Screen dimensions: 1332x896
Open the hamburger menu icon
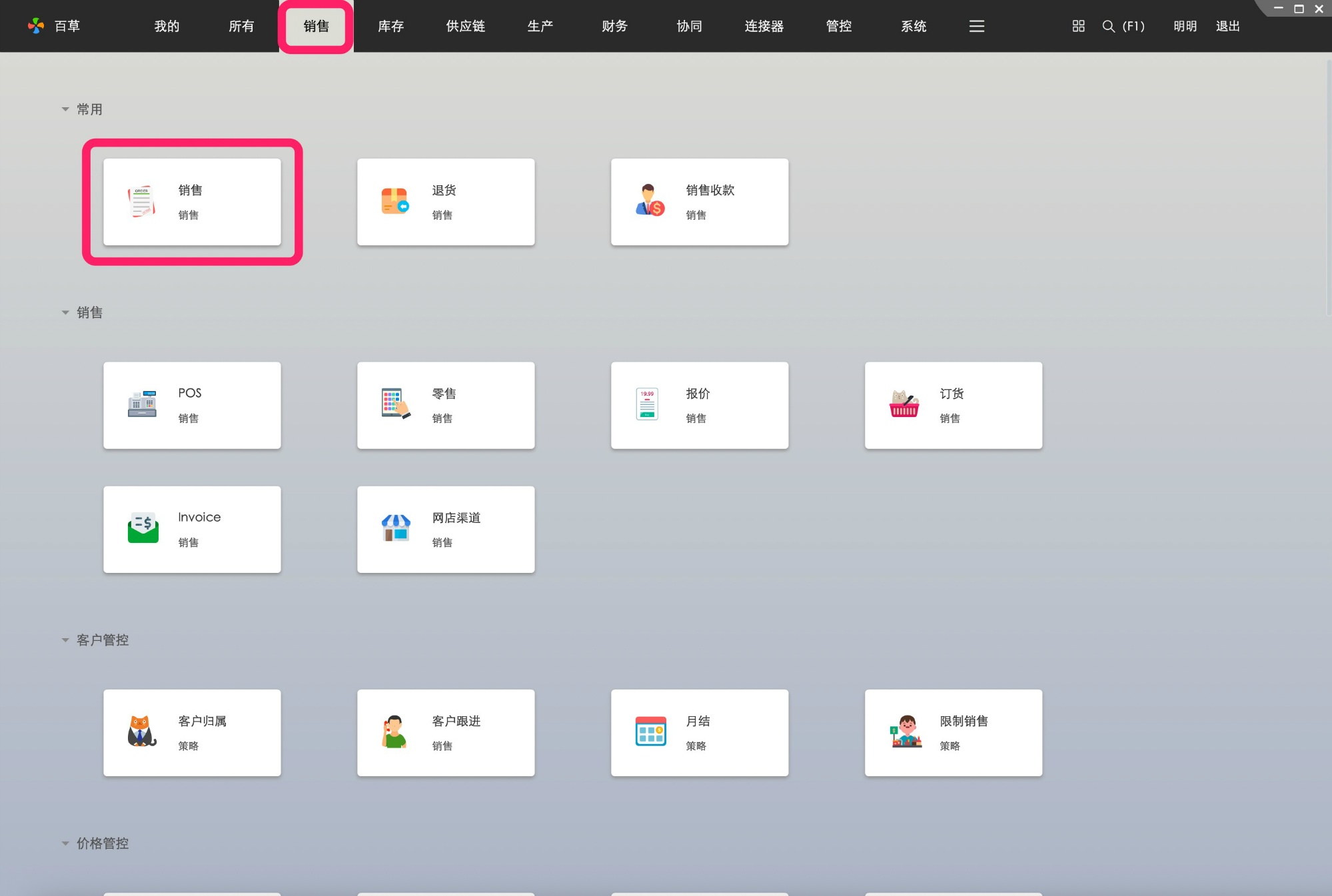pos(976,26)
